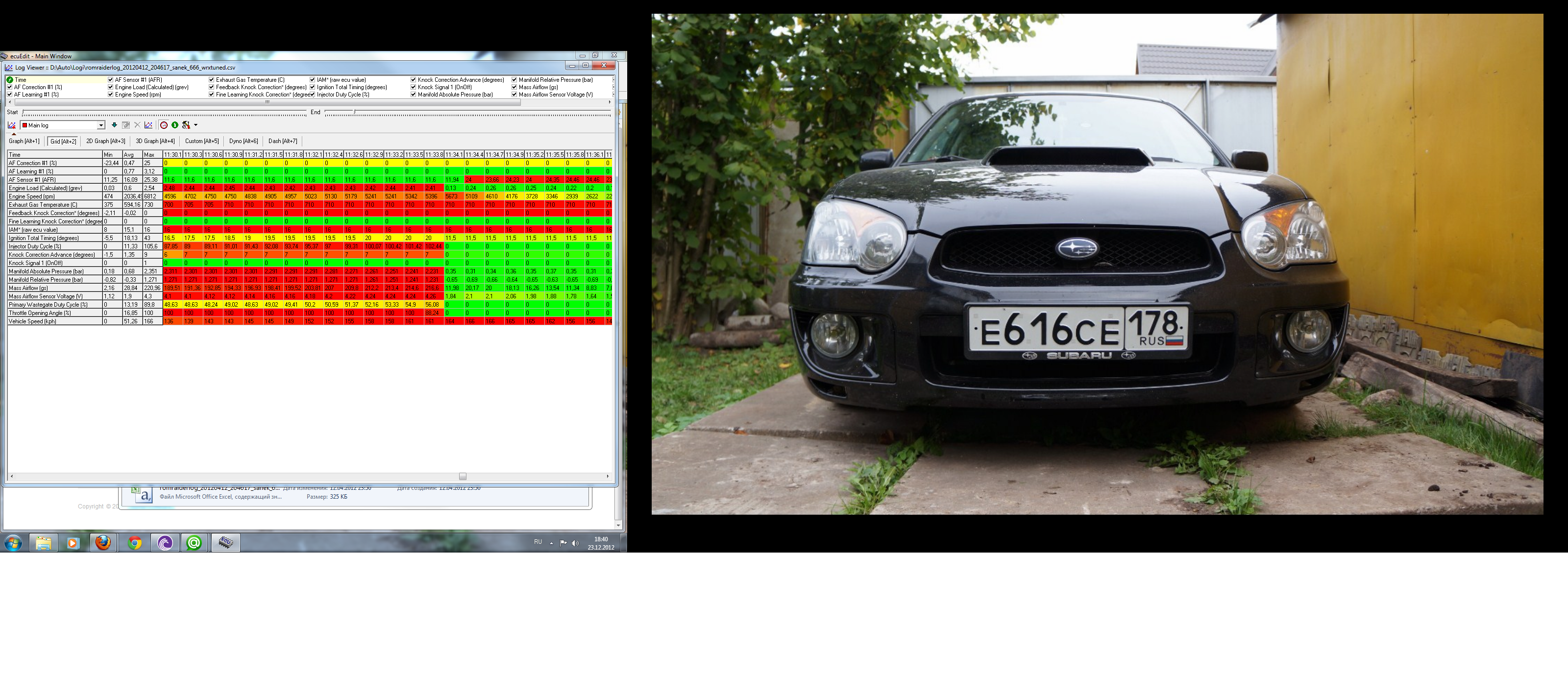This screenshot has width=1568, height=676.
Task: Switch to the Graph [Alt+1] tab
Action: point(24,141)
